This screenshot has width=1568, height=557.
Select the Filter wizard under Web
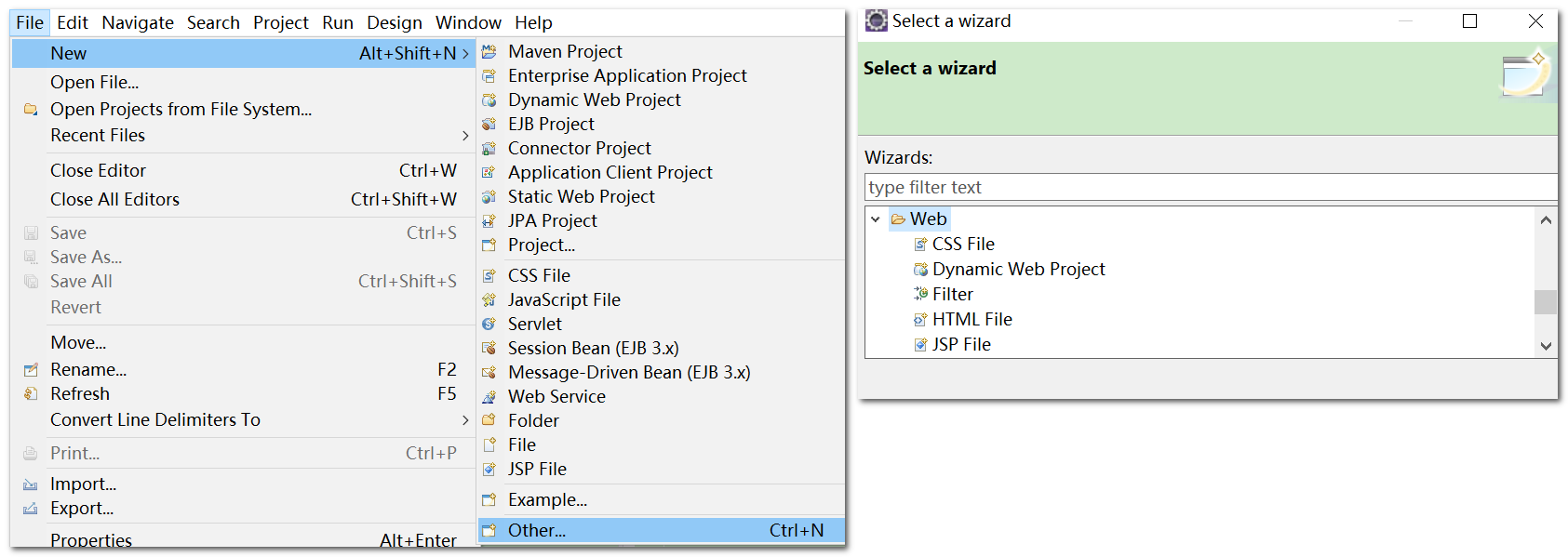(x=951, y=293)
